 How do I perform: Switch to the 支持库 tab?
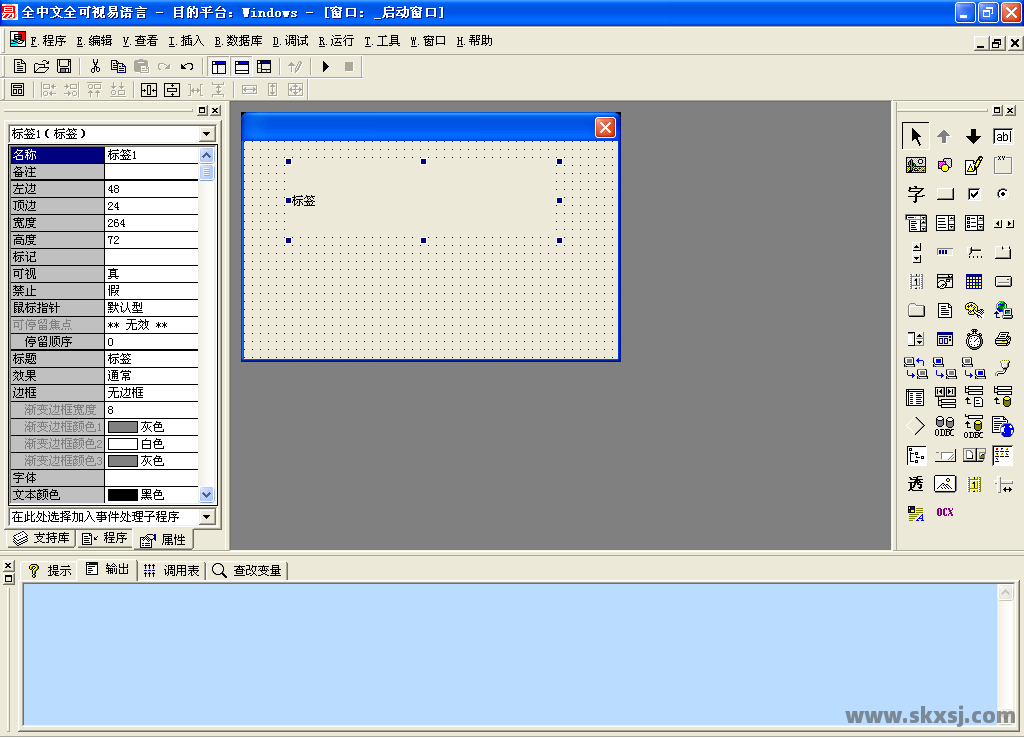pos(42,539)
